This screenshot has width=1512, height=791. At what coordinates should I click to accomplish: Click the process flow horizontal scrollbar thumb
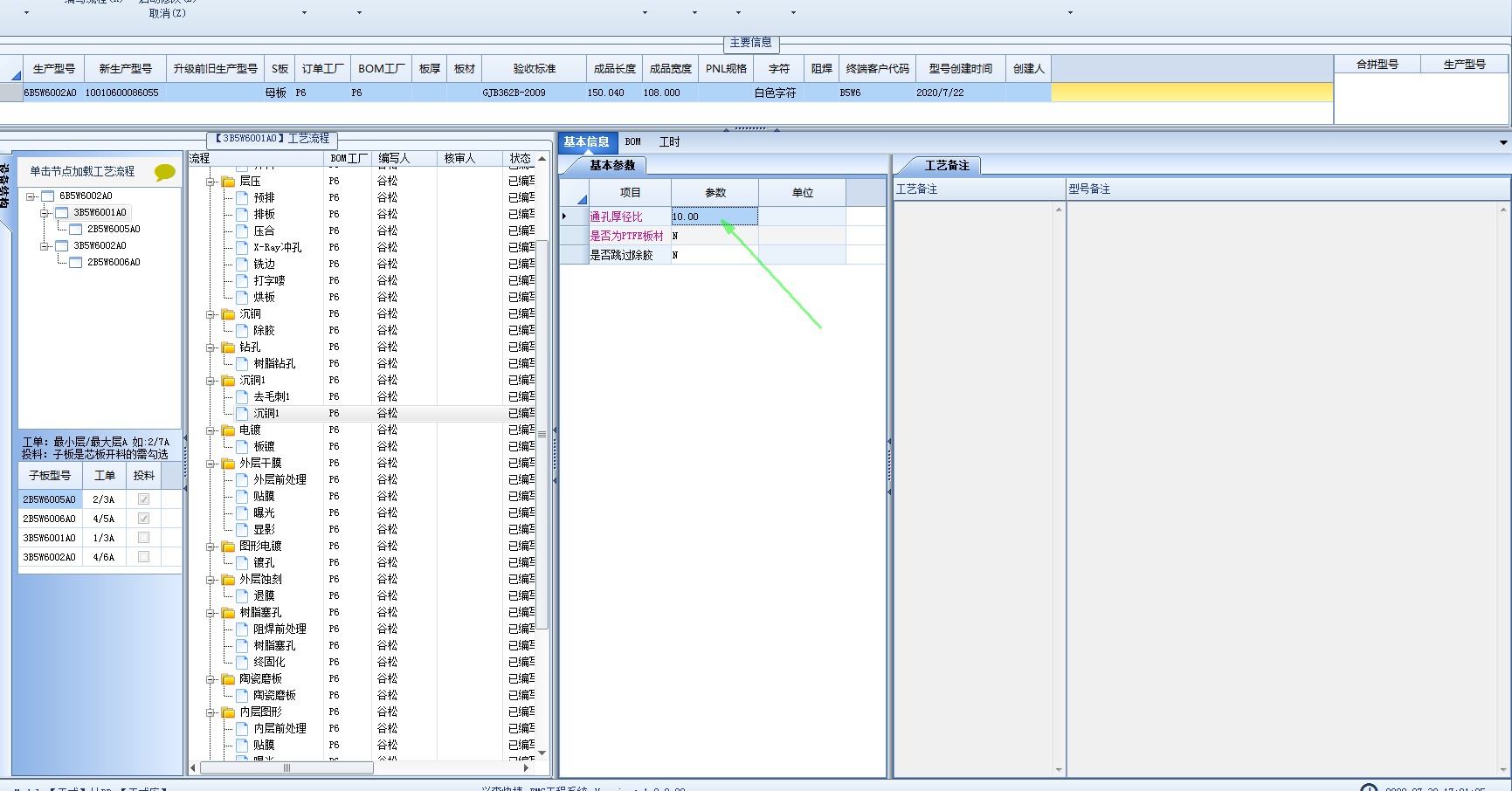[287, 768]
